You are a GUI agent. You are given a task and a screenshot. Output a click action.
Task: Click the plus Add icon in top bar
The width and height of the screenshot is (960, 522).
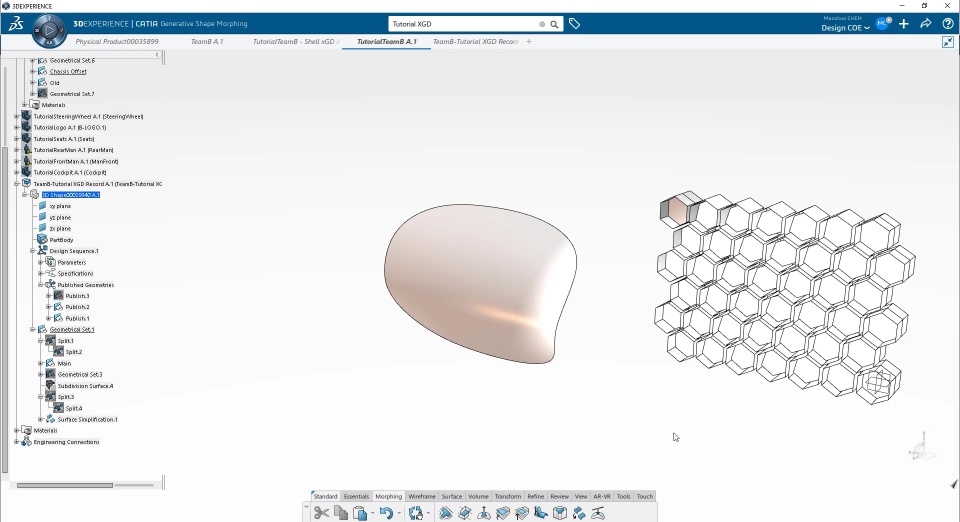(x=904, y=24)
